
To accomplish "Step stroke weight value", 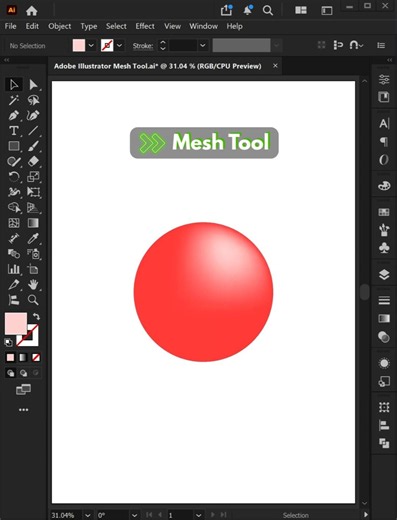I will pyautogui.click(x=163, y=45).
